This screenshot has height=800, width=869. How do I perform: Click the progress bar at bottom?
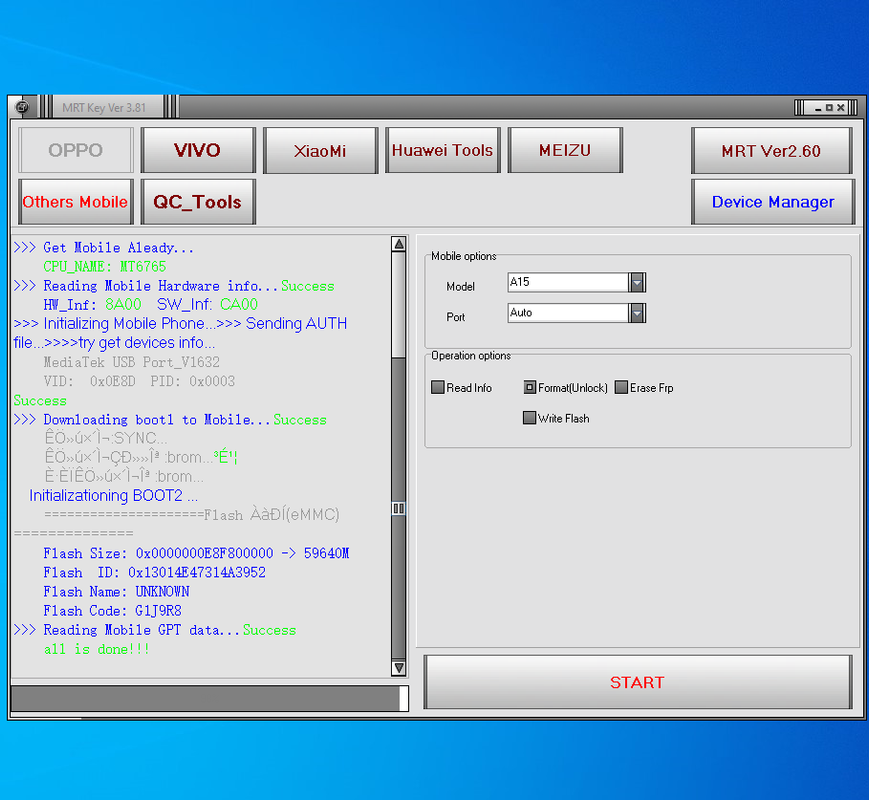[209, 699]
